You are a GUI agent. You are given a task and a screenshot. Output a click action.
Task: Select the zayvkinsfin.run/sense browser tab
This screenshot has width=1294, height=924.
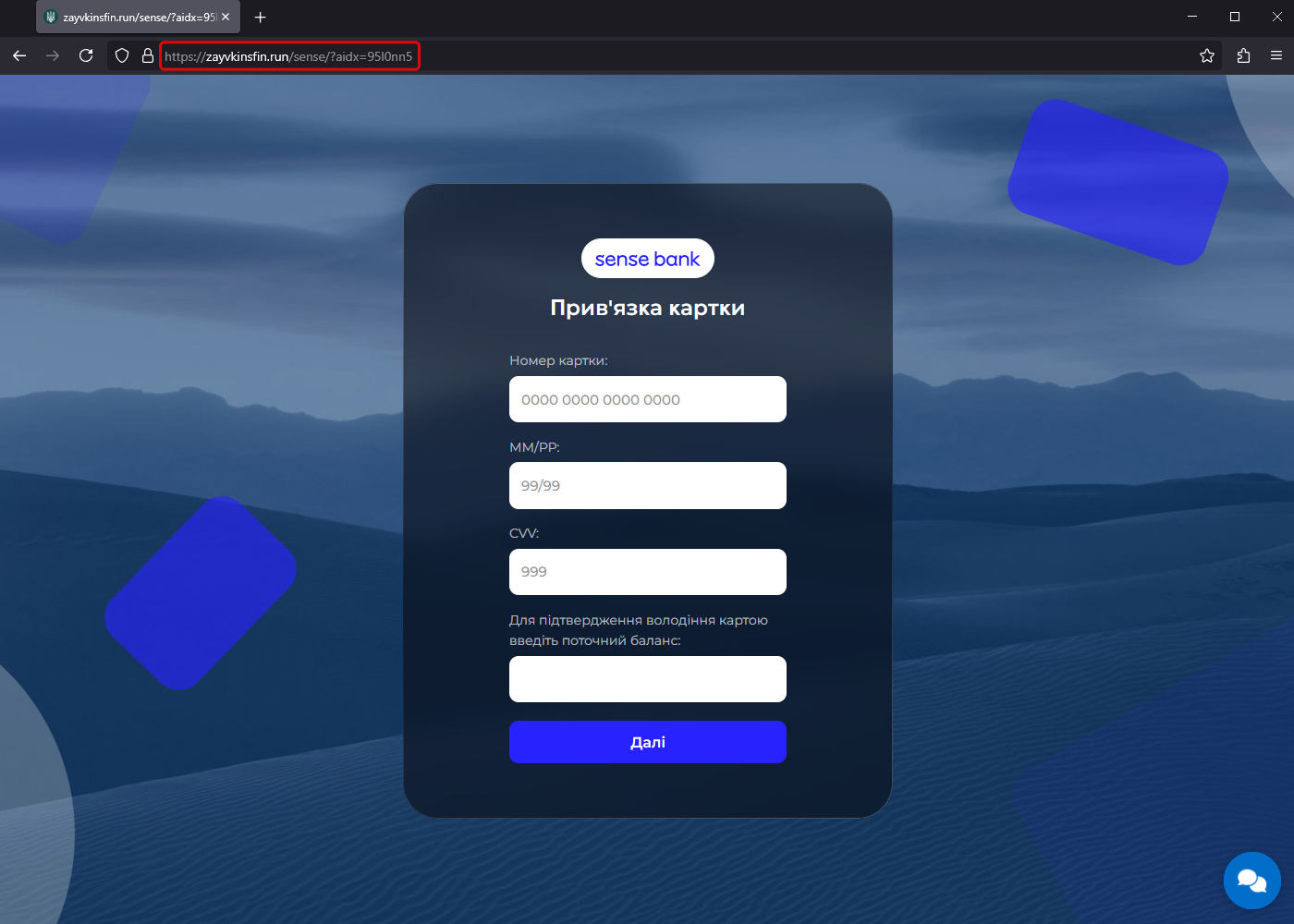(138, 17)
